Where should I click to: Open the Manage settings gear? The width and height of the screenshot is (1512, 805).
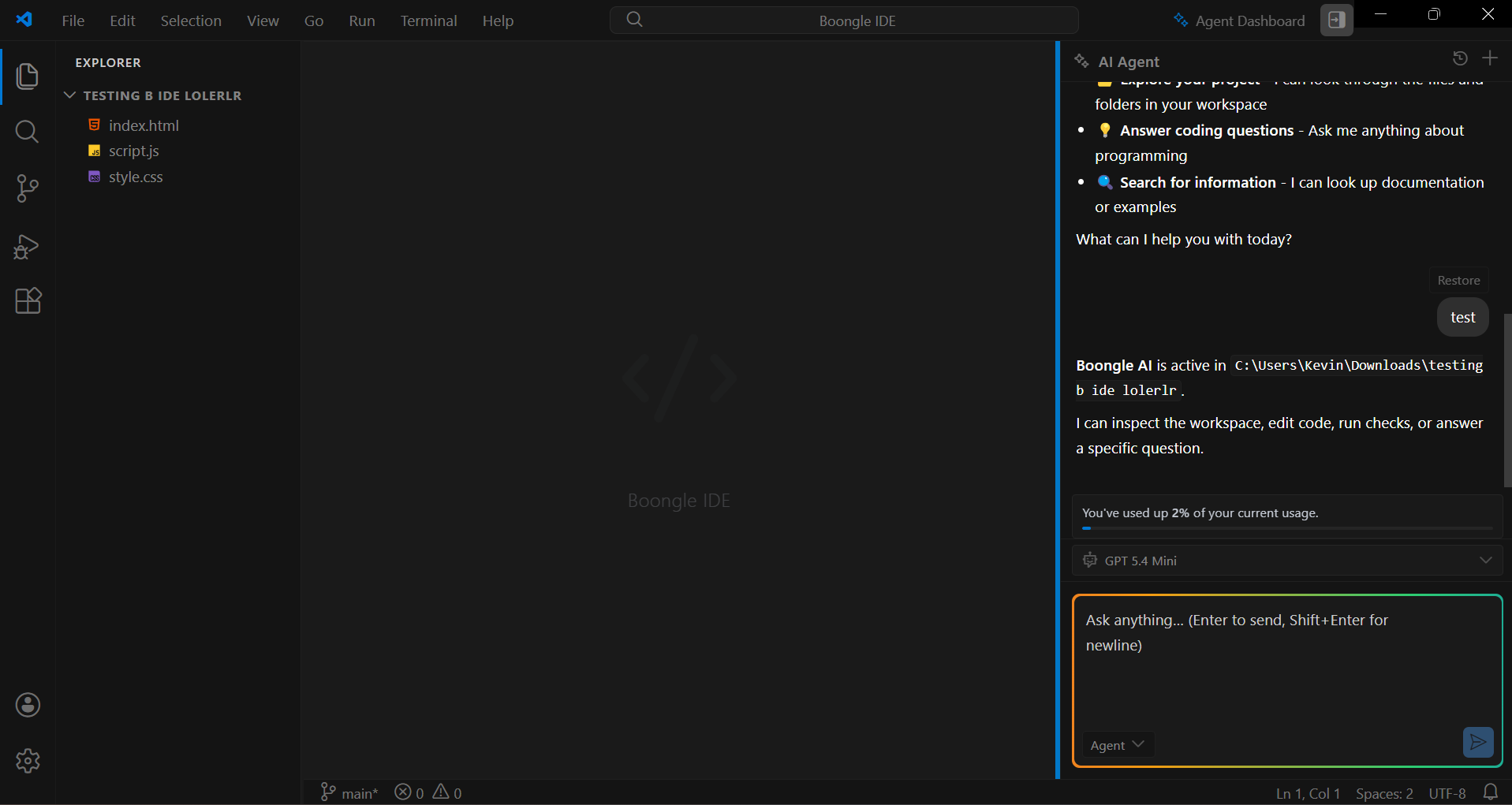coord(28,761)
